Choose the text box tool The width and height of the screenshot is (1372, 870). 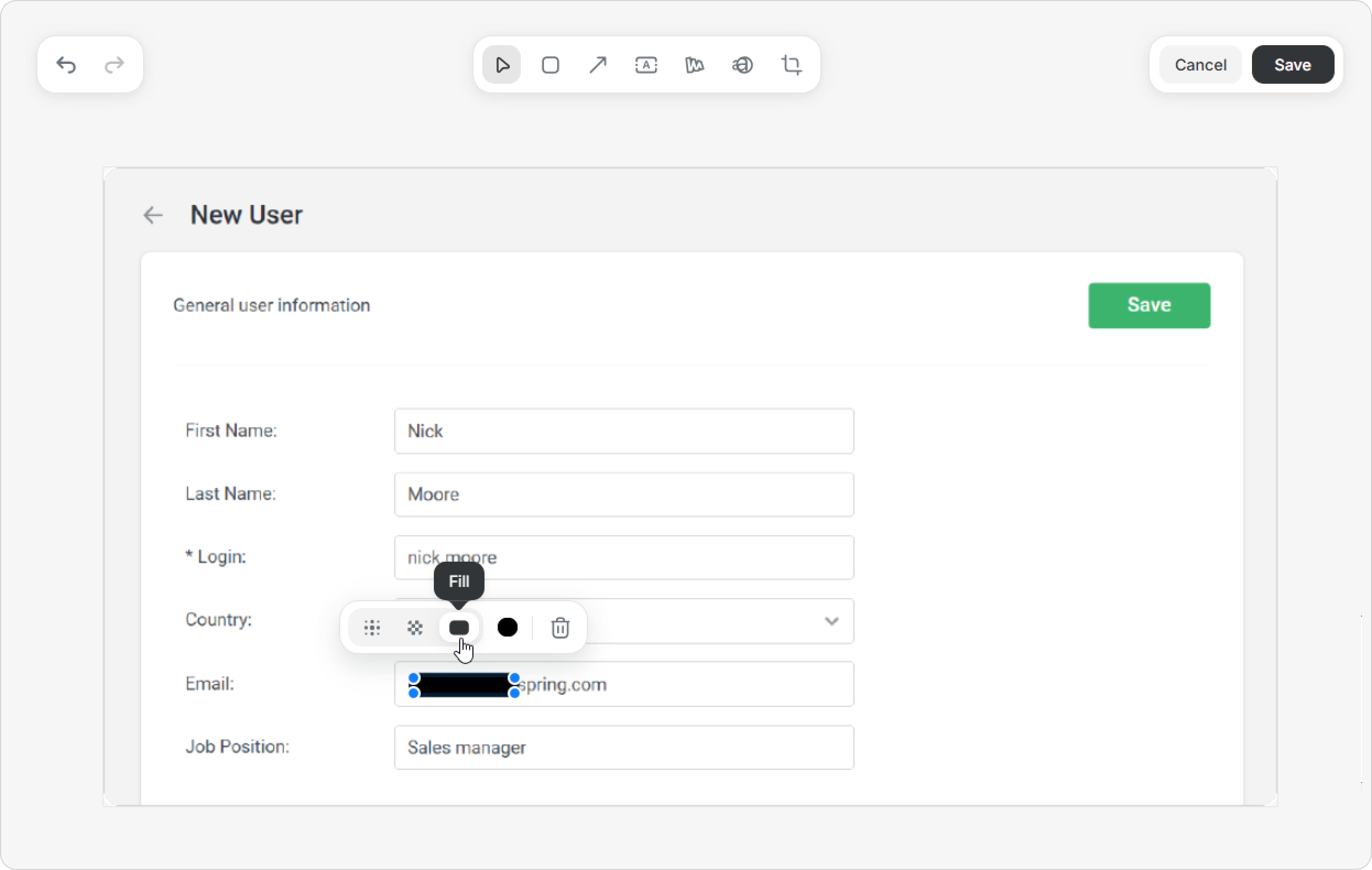point(646,65)
